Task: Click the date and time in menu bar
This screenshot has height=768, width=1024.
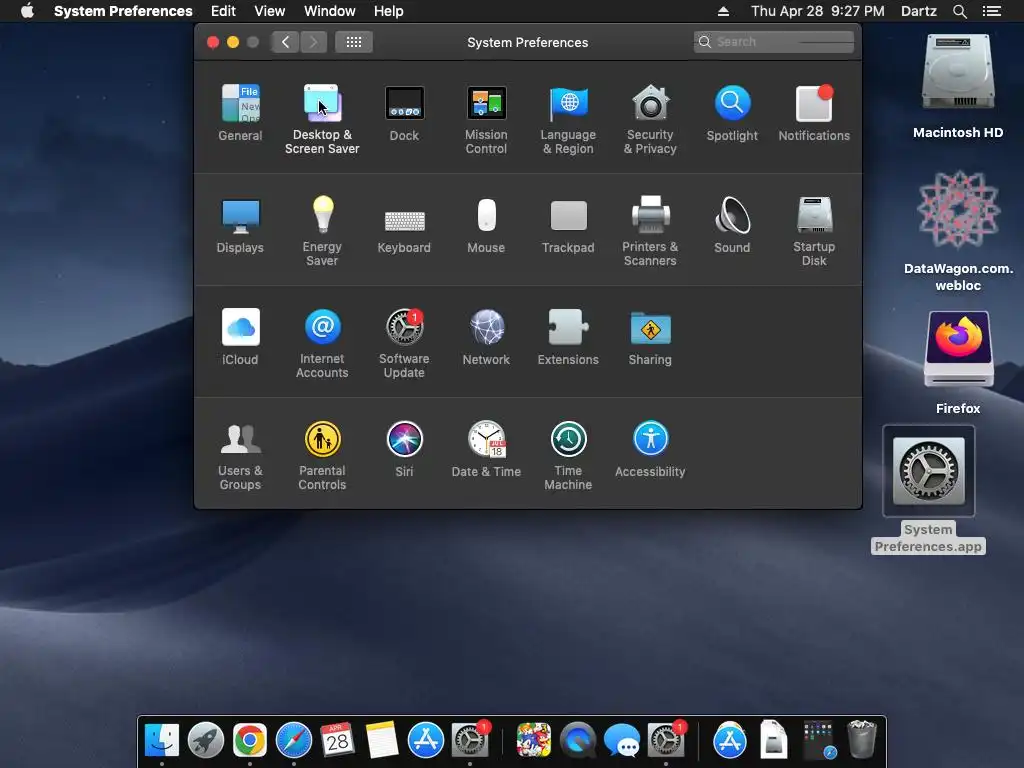Action: (x=818, y=11)
